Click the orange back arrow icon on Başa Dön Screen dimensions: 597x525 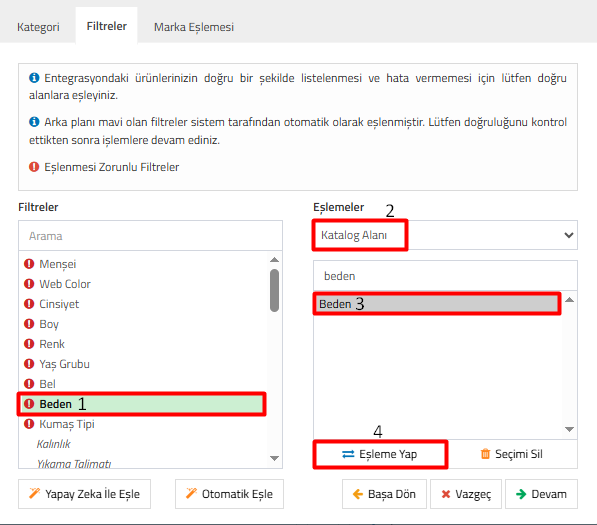pyautogui.click(x=358, y=494)
